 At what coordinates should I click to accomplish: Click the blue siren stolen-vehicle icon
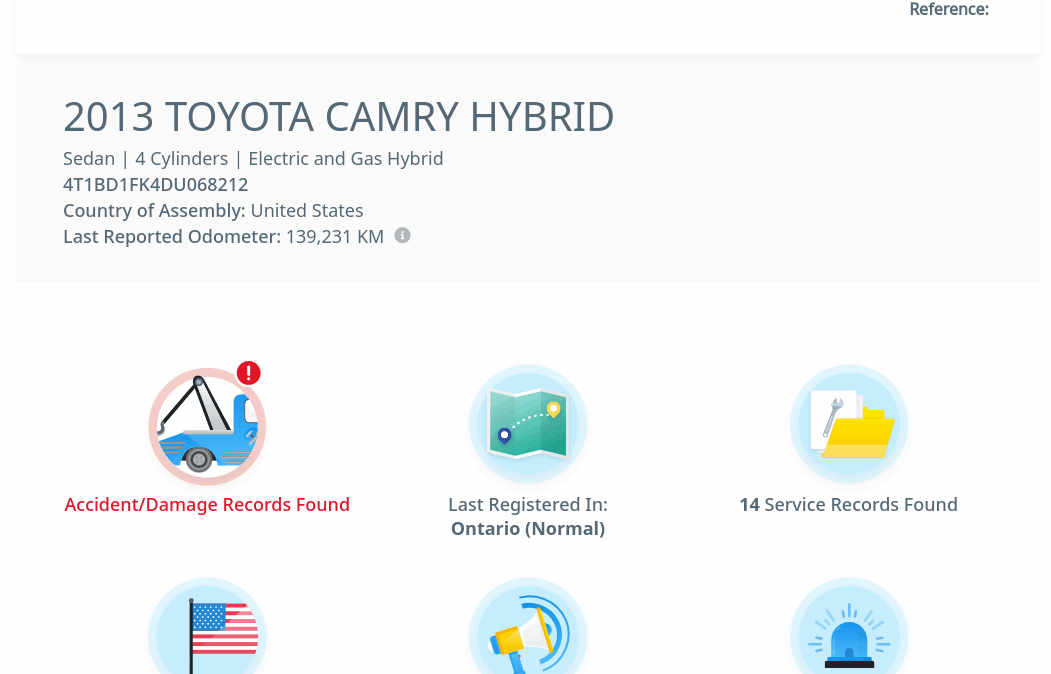coord(849,626)
